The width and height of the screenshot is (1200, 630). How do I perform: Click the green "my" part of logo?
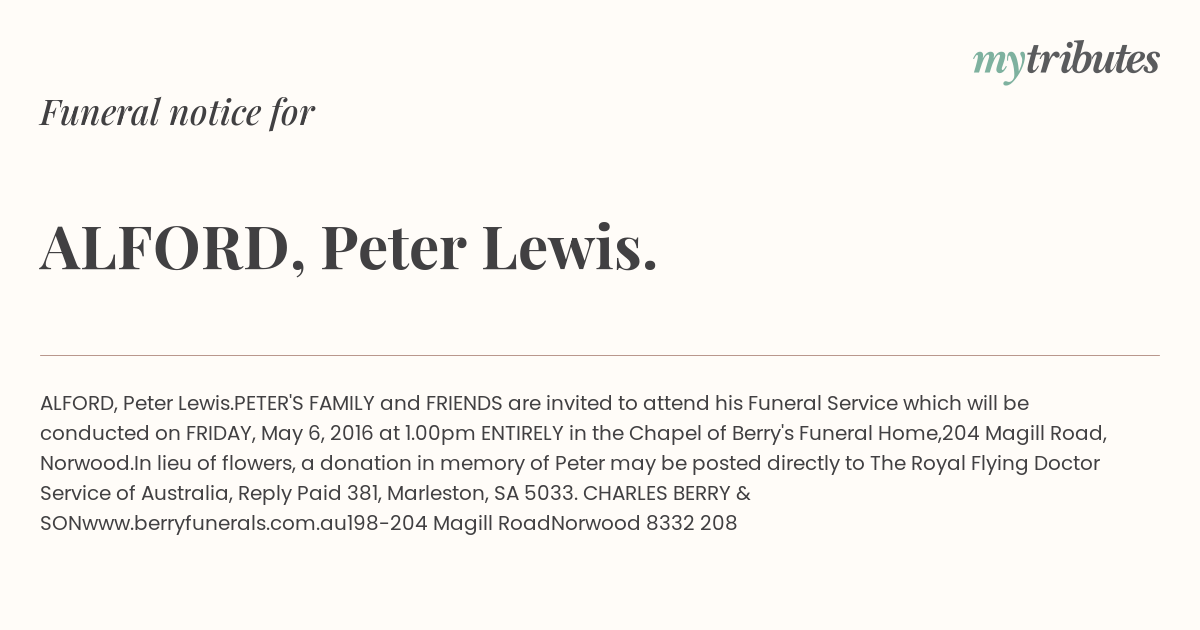(x=999, y=65)
